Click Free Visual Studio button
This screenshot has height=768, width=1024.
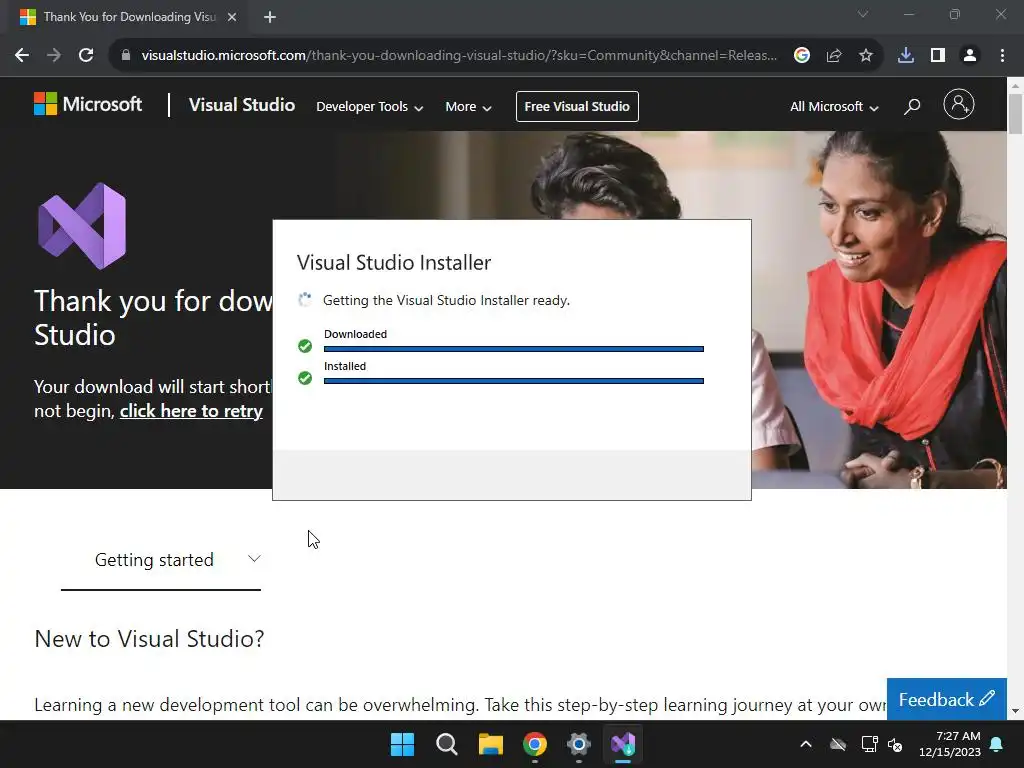click(x=577, y=106)
